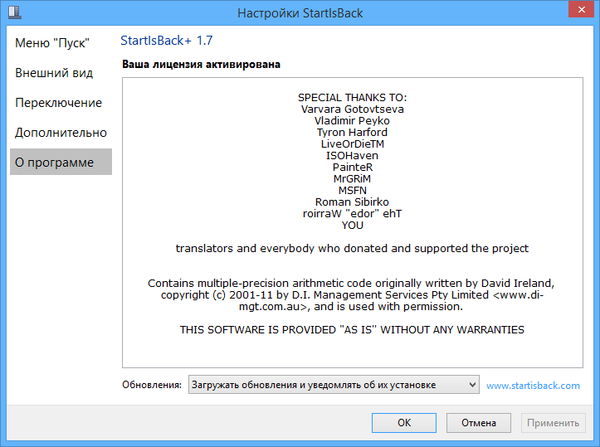
Task: Click the Применить button
Action: (x=553, y=423)
